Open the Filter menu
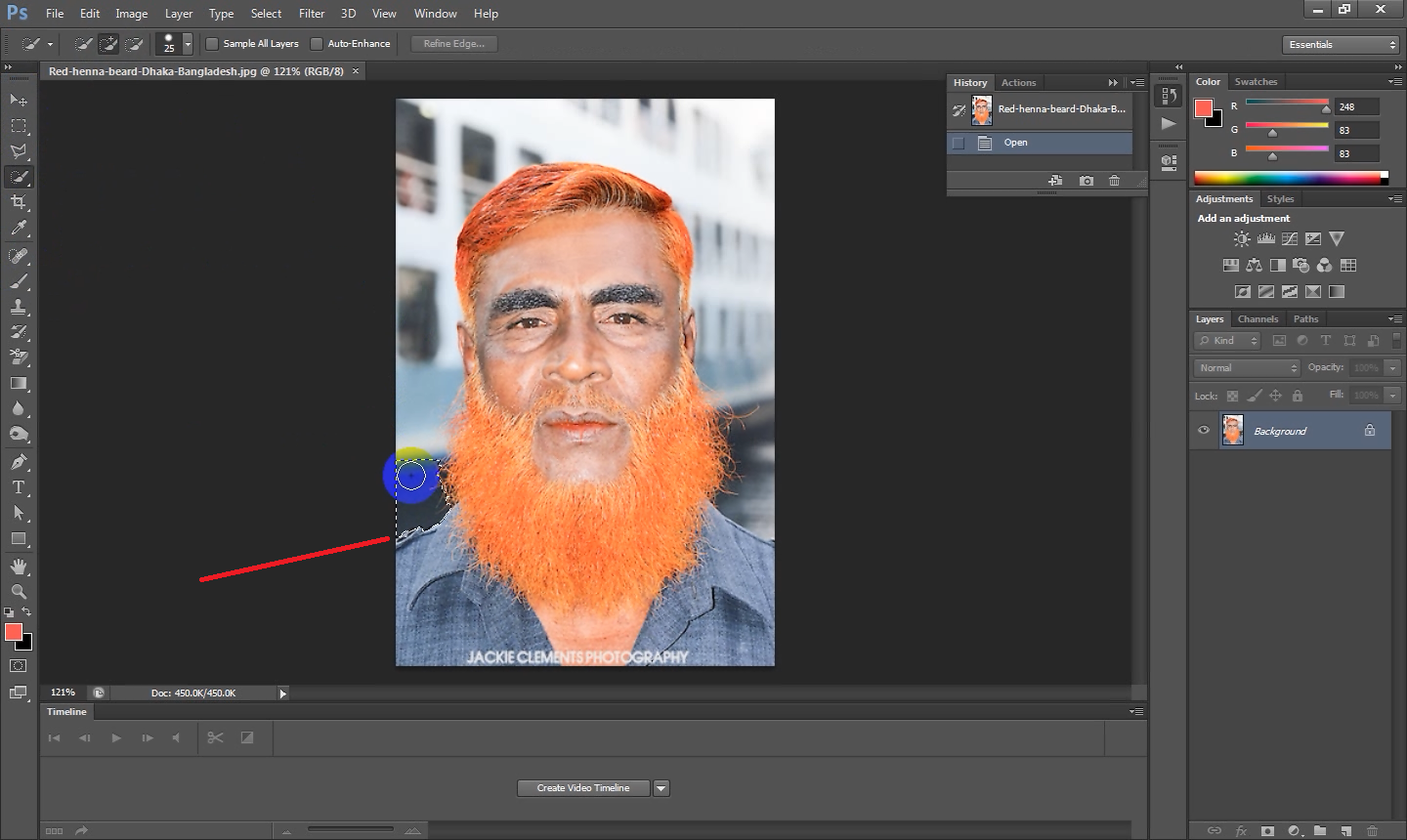Viewport: 1407px width, 840px height. click(x=312, y=14)
